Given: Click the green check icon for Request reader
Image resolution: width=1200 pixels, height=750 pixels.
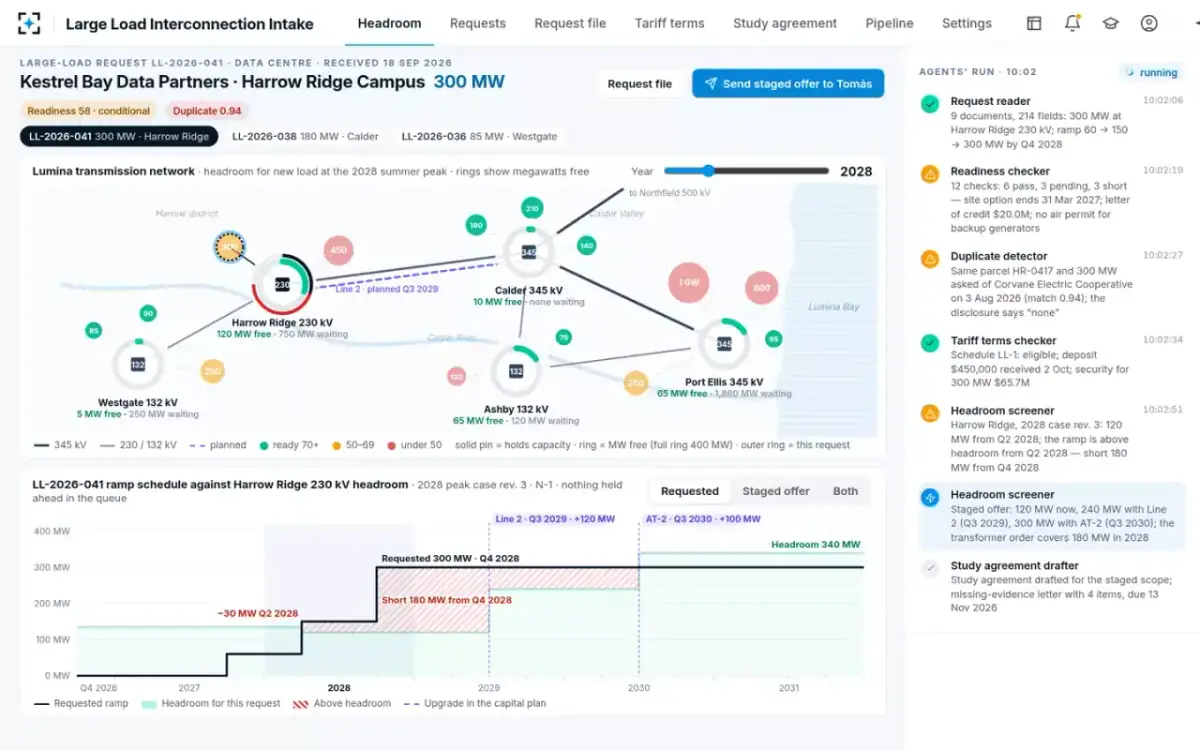Looking at the screenshot, I should click(930, 103).
